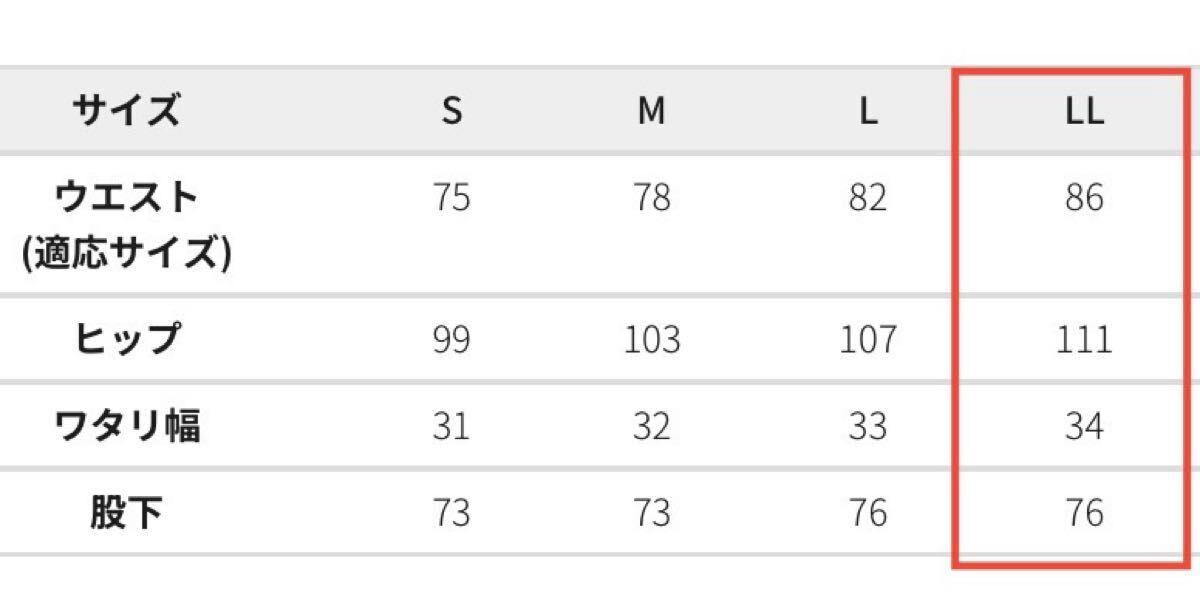Select the L size column header
The image size is (1200, 611).
867,111
